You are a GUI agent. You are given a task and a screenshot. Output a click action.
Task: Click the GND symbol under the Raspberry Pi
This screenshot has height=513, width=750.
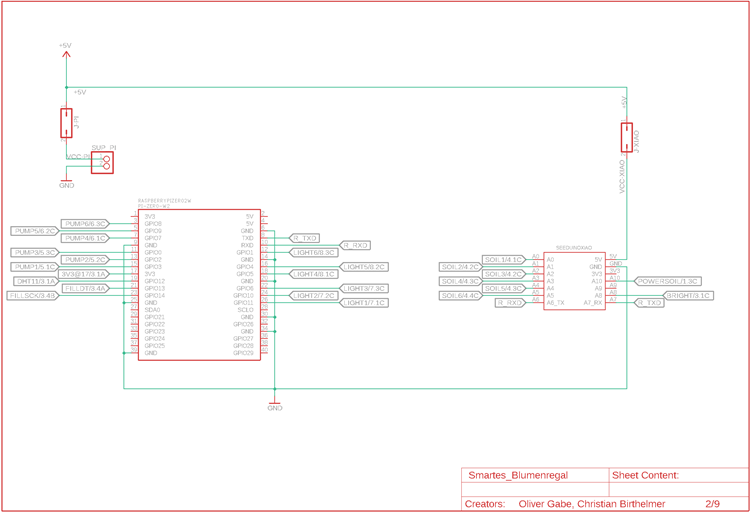275,405
